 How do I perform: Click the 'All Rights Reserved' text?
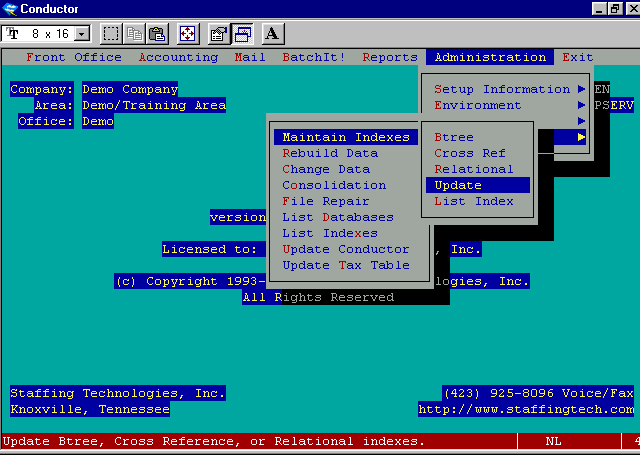[x=318, y=297]
